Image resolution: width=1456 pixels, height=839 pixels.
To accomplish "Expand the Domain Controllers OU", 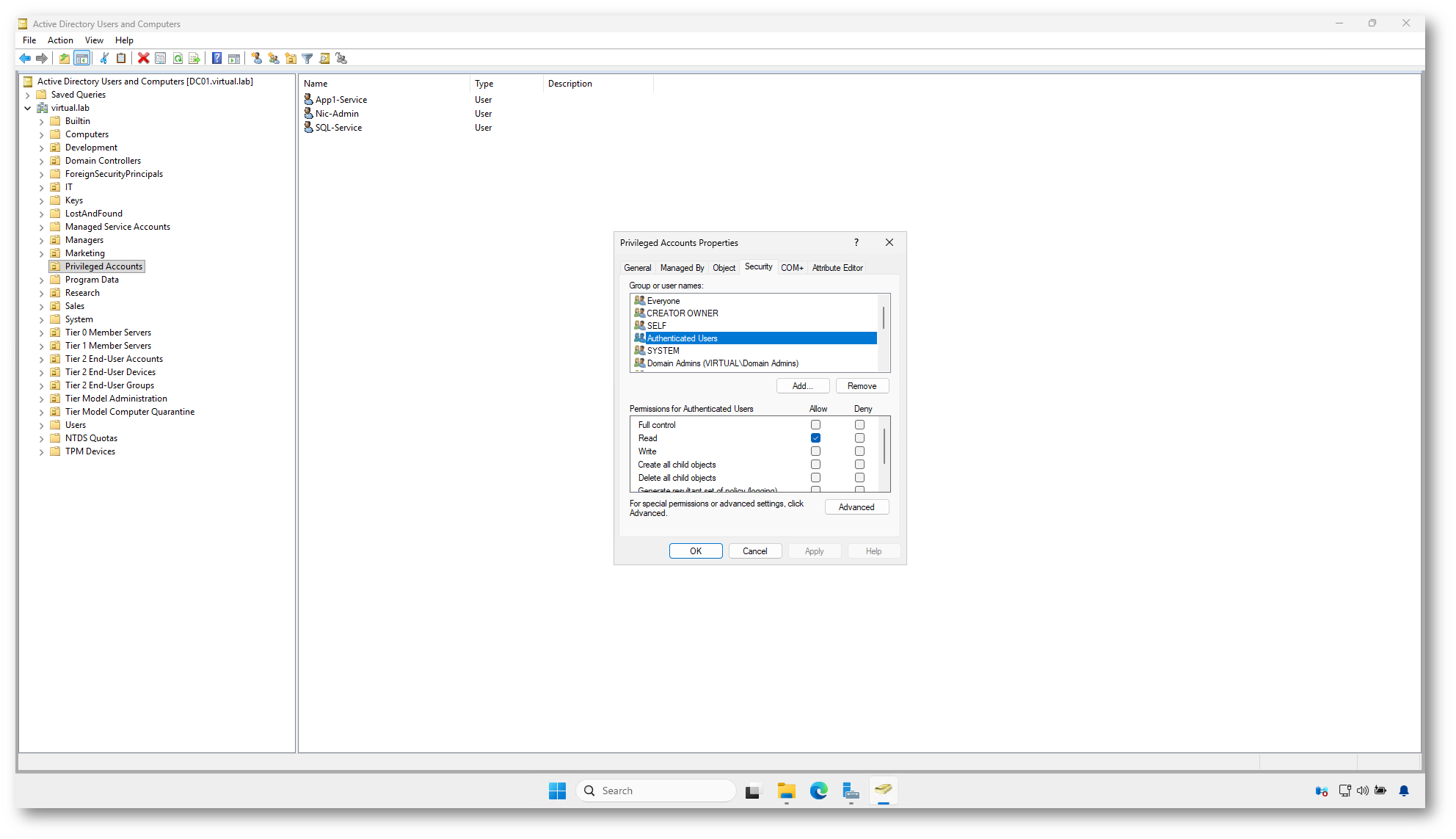I will click(42, 161).
